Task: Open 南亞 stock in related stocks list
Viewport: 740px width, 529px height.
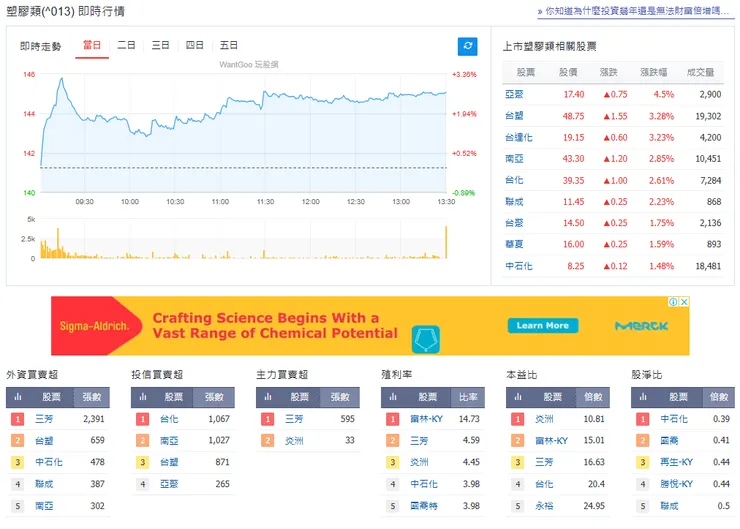Action: point(514,159)
